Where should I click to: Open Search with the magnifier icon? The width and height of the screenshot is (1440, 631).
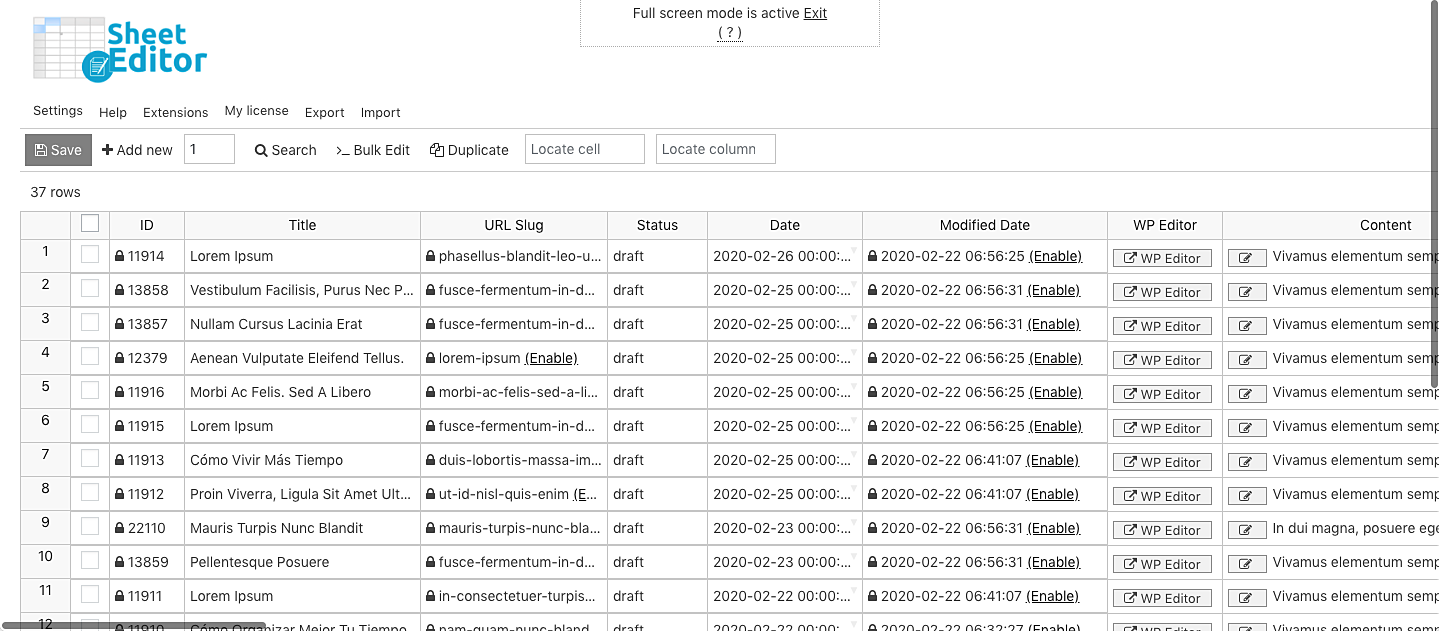click(x=285, y=150)
